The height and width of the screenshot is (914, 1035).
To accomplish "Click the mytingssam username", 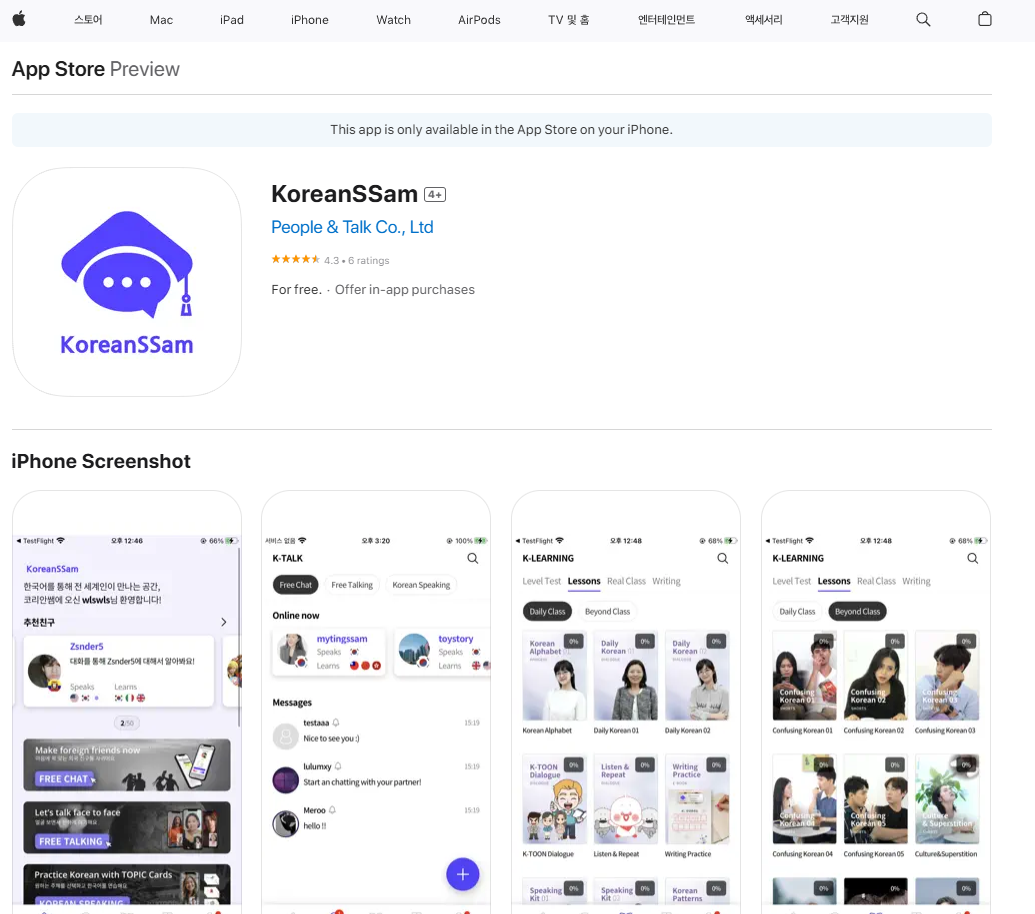I will [x=342, y=639].
